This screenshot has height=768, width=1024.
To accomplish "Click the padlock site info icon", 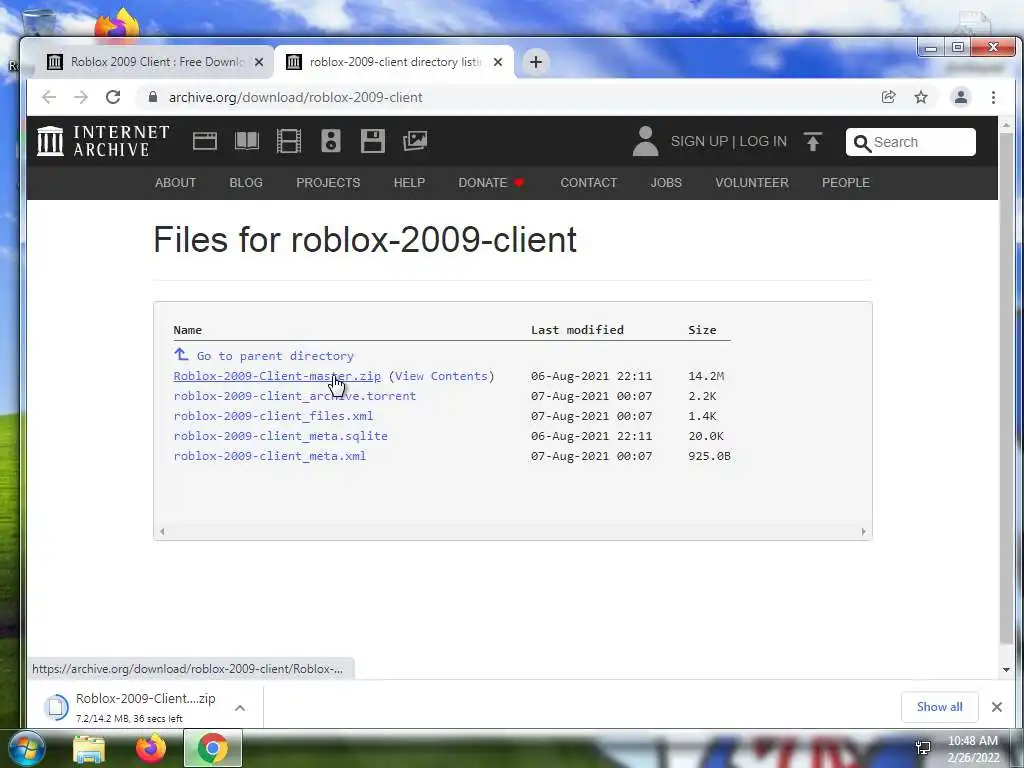I will point(153,97).
